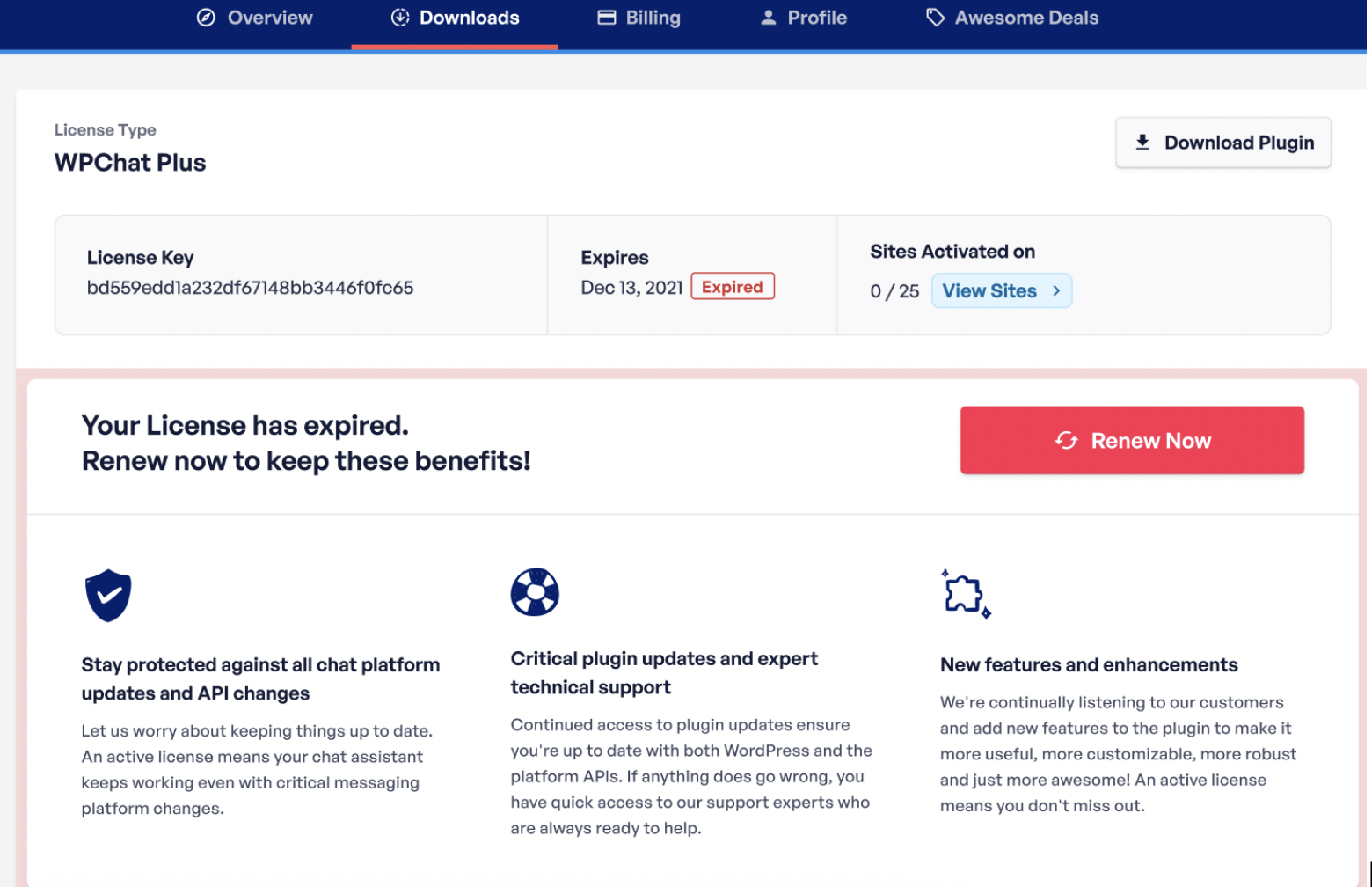This screenshot has height=887, width=1372.
Task: Open the View Sites link text
Action: click(989, 291)
